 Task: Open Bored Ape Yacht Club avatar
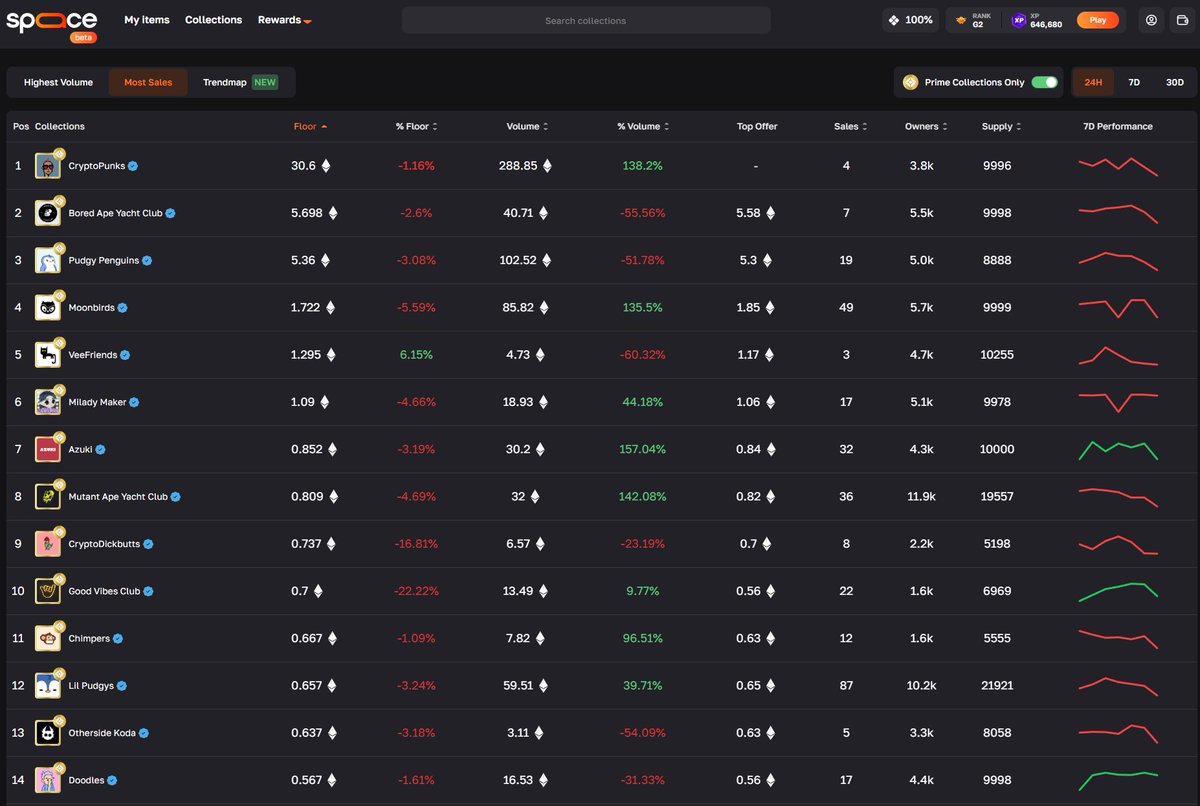[48, 213]
